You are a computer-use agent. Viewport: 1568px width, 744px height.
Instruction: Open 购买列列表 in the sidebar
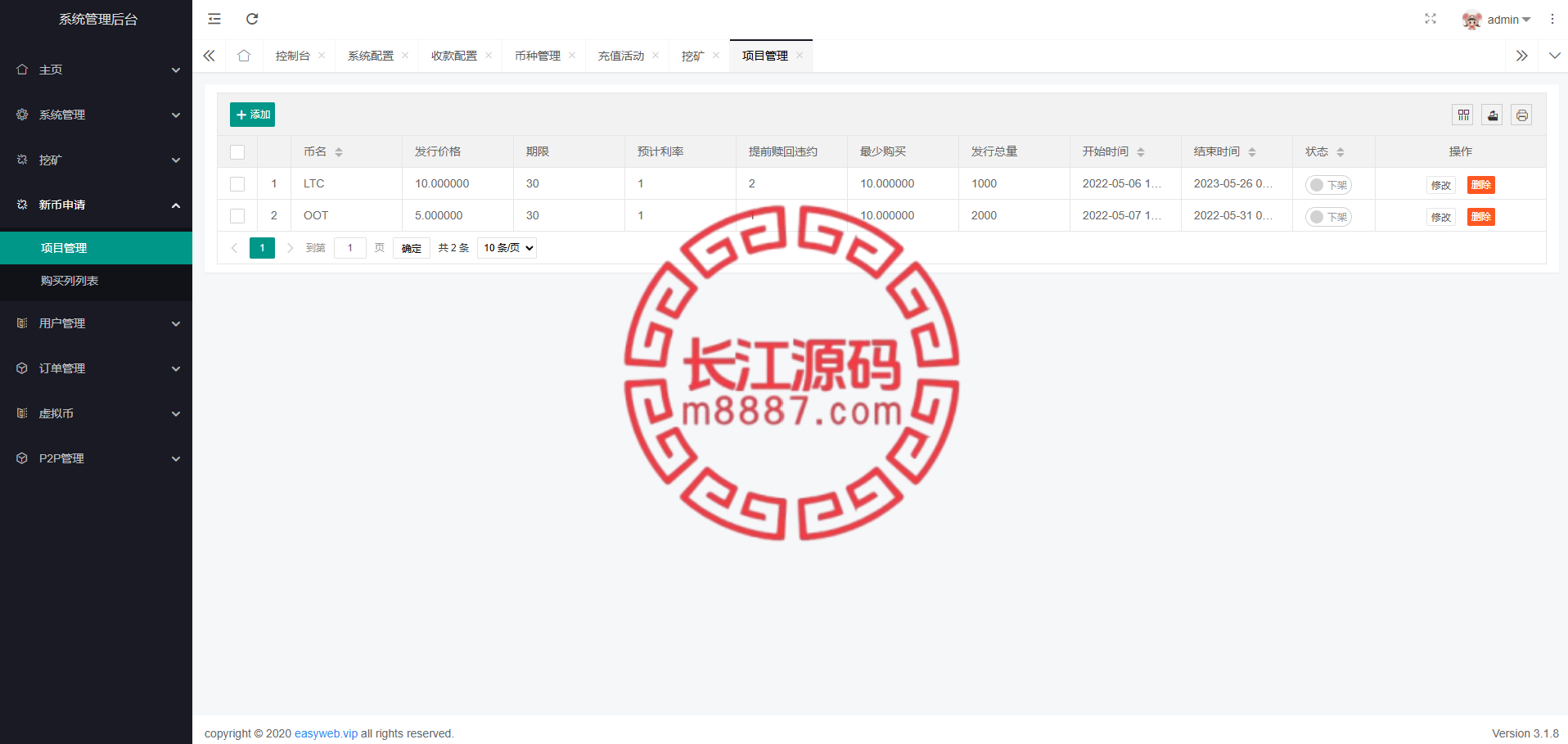[97, 281]
